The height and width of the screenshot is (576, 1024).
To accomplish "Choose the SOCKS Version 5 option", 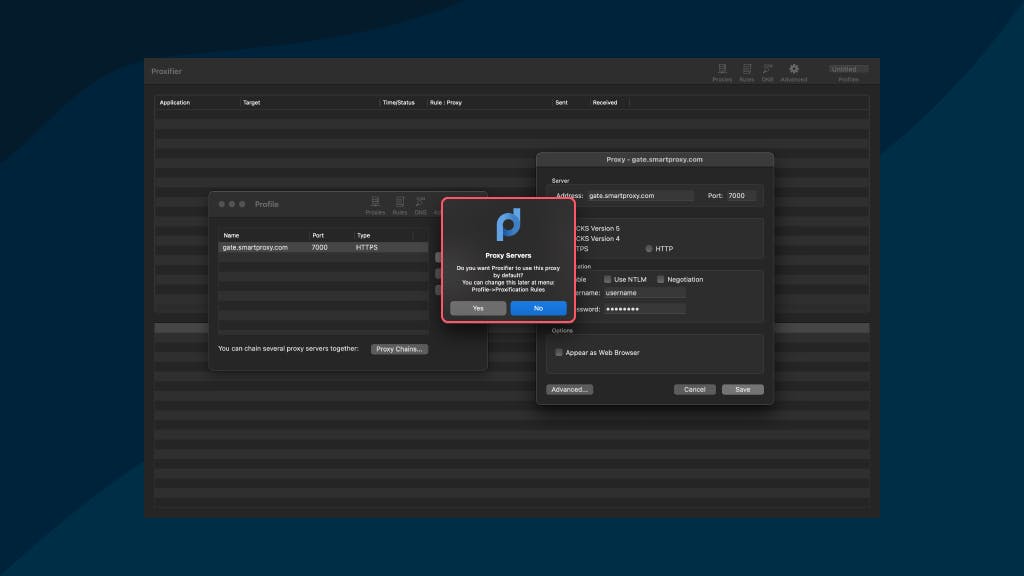I will [x=598, y=229].
